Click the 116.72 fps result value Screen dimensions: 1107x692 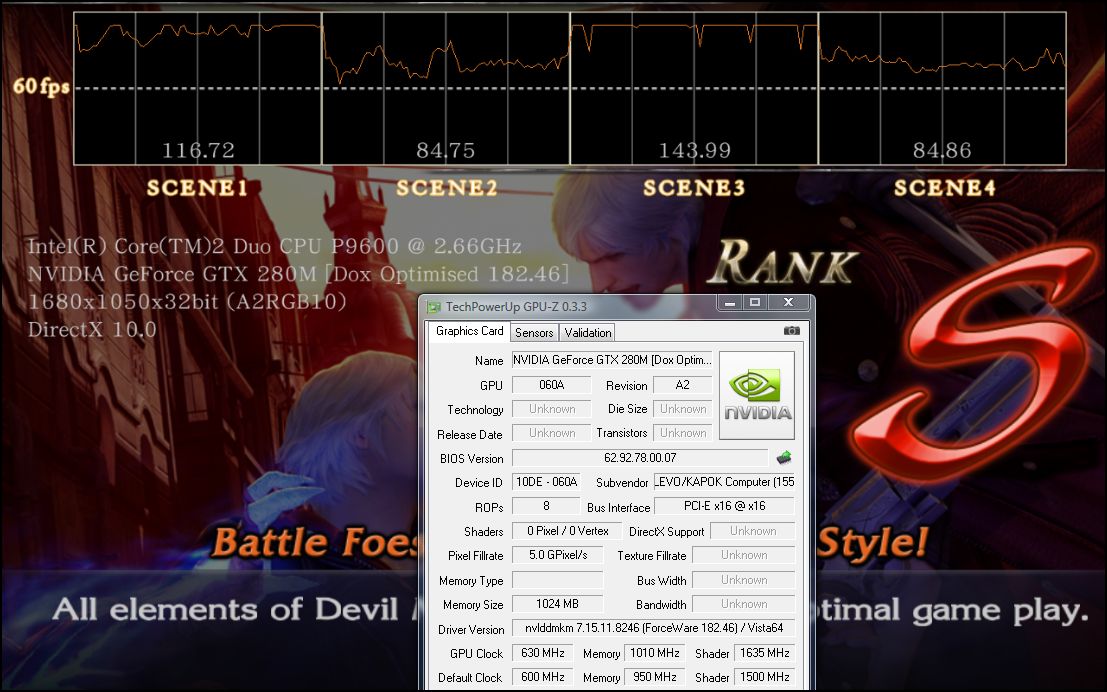click(x=198, y=150)
